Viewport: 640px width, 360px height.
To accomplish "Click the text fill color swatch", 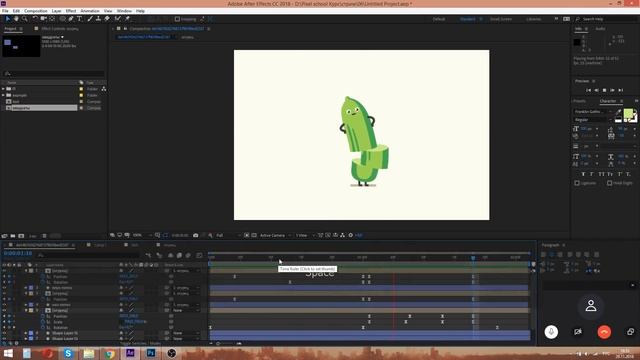I will (x=628, y=113).
